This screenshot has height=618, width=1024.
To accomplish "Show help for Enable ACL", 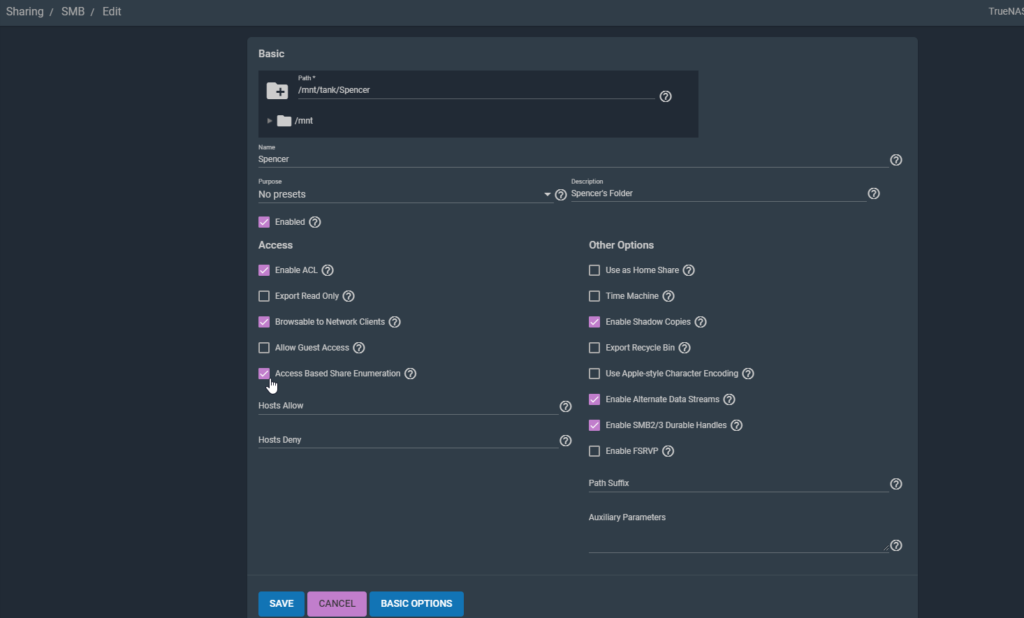I will click(x=328, y=270).
